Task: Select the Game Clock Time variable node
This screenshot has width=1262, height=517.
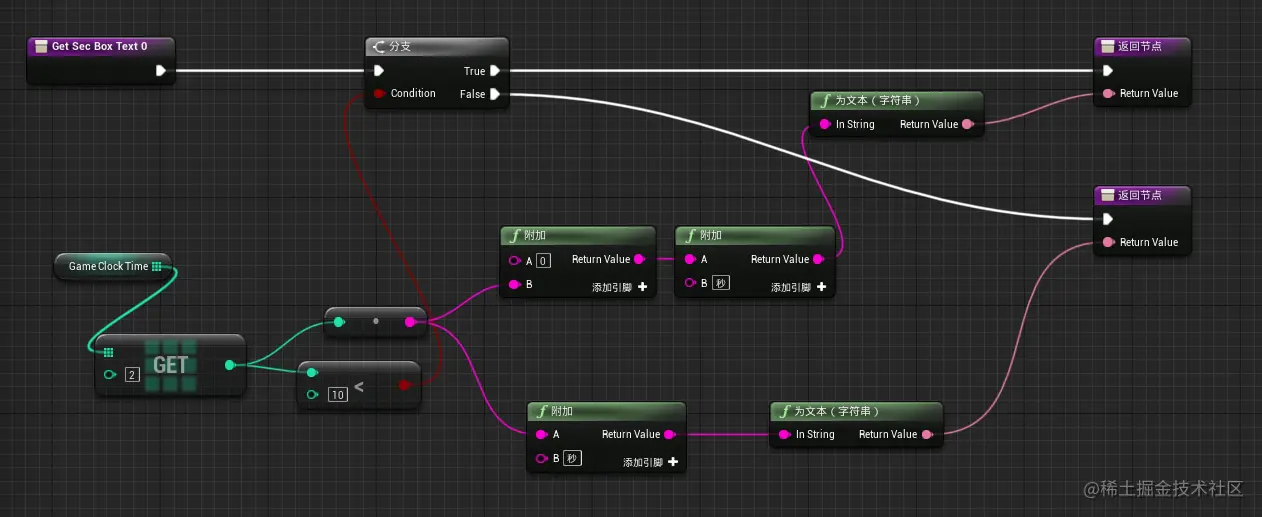Action: [x=113, y=266]
